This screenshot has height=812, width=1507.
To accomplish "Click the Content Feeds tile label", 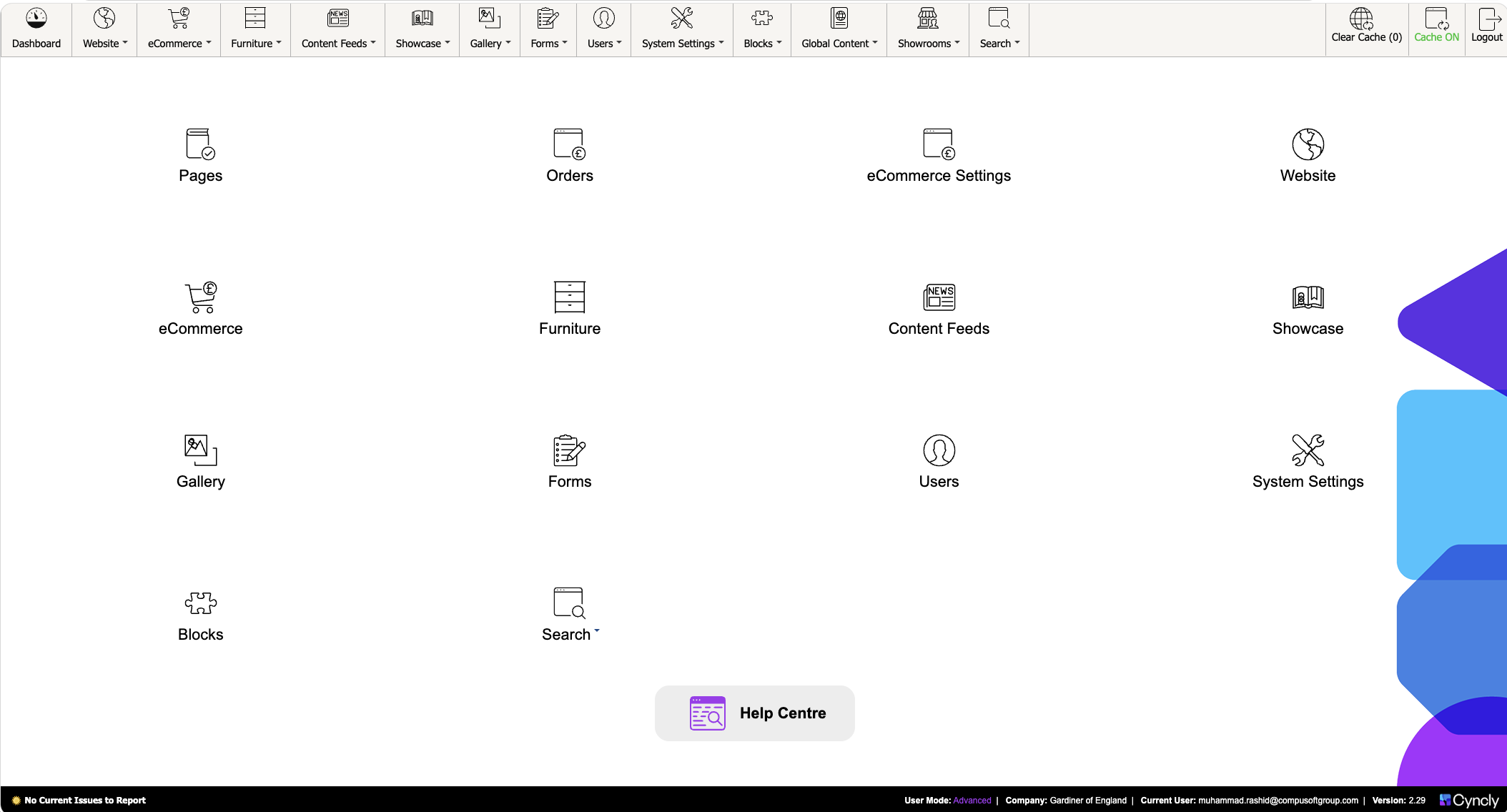I will tap(939, 329).
